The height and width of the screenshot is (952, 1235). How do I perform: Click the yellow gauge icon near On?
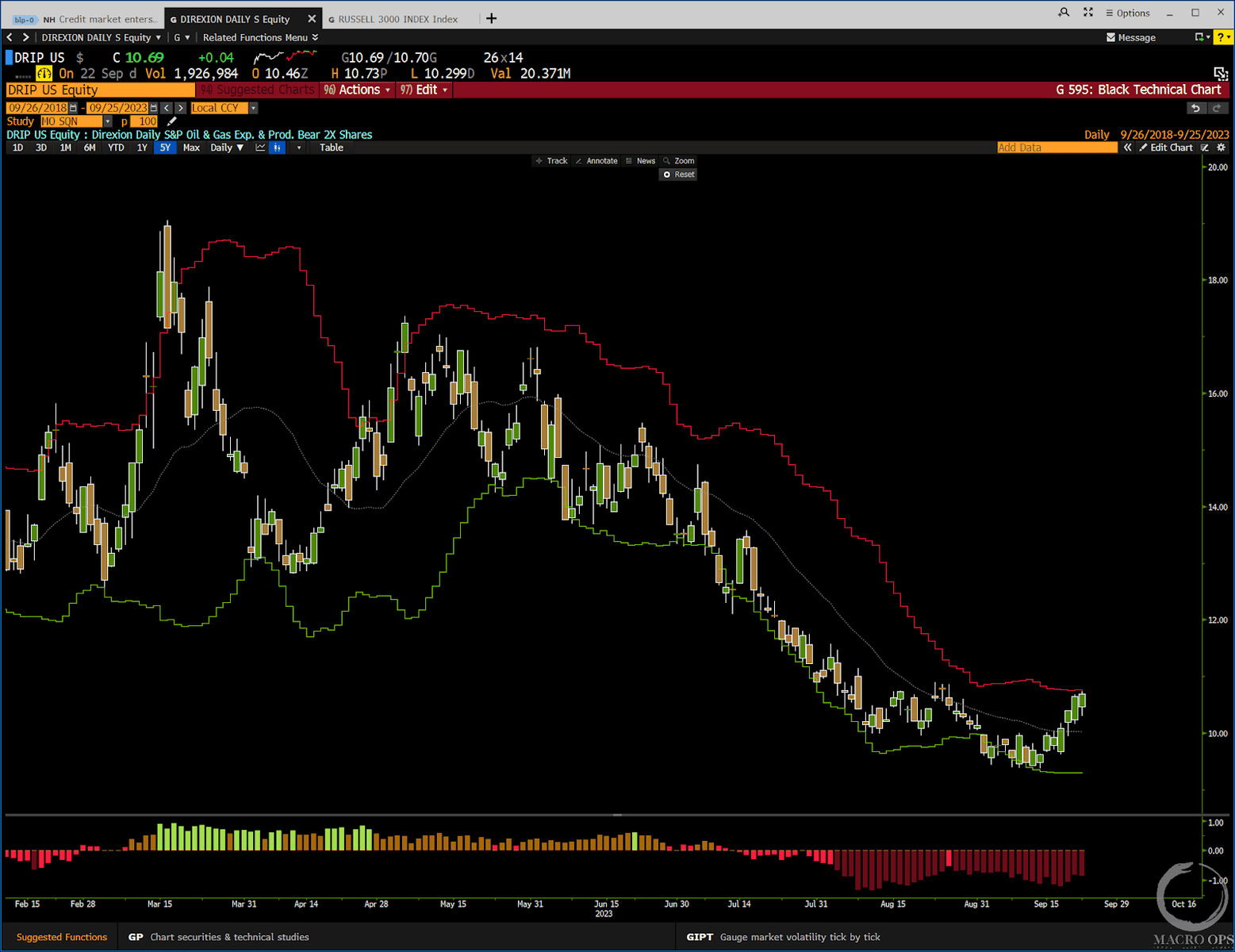click(44, 73)
